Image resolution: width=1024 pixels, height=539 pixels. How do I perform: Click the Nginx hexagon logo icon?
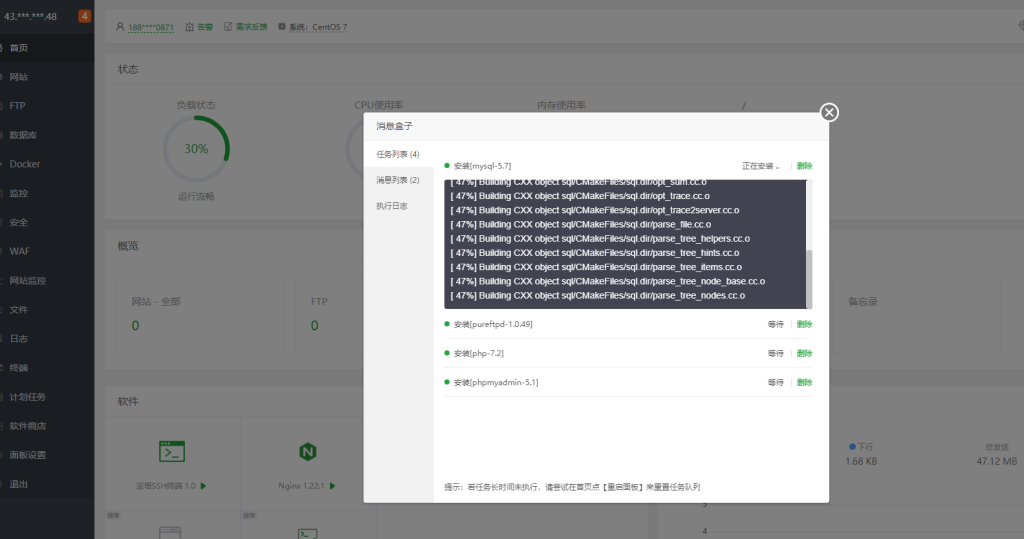[308, 452]
